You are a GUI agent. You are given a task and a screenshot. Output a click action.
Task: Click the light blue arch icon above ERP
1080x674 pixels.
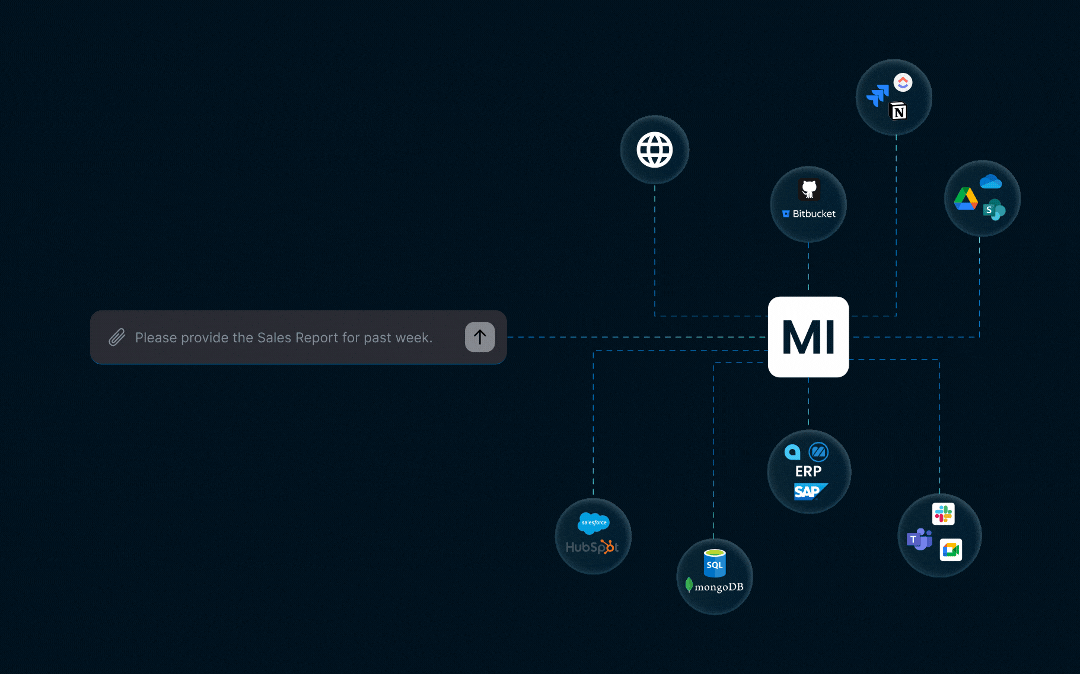(x=793, y=452)
